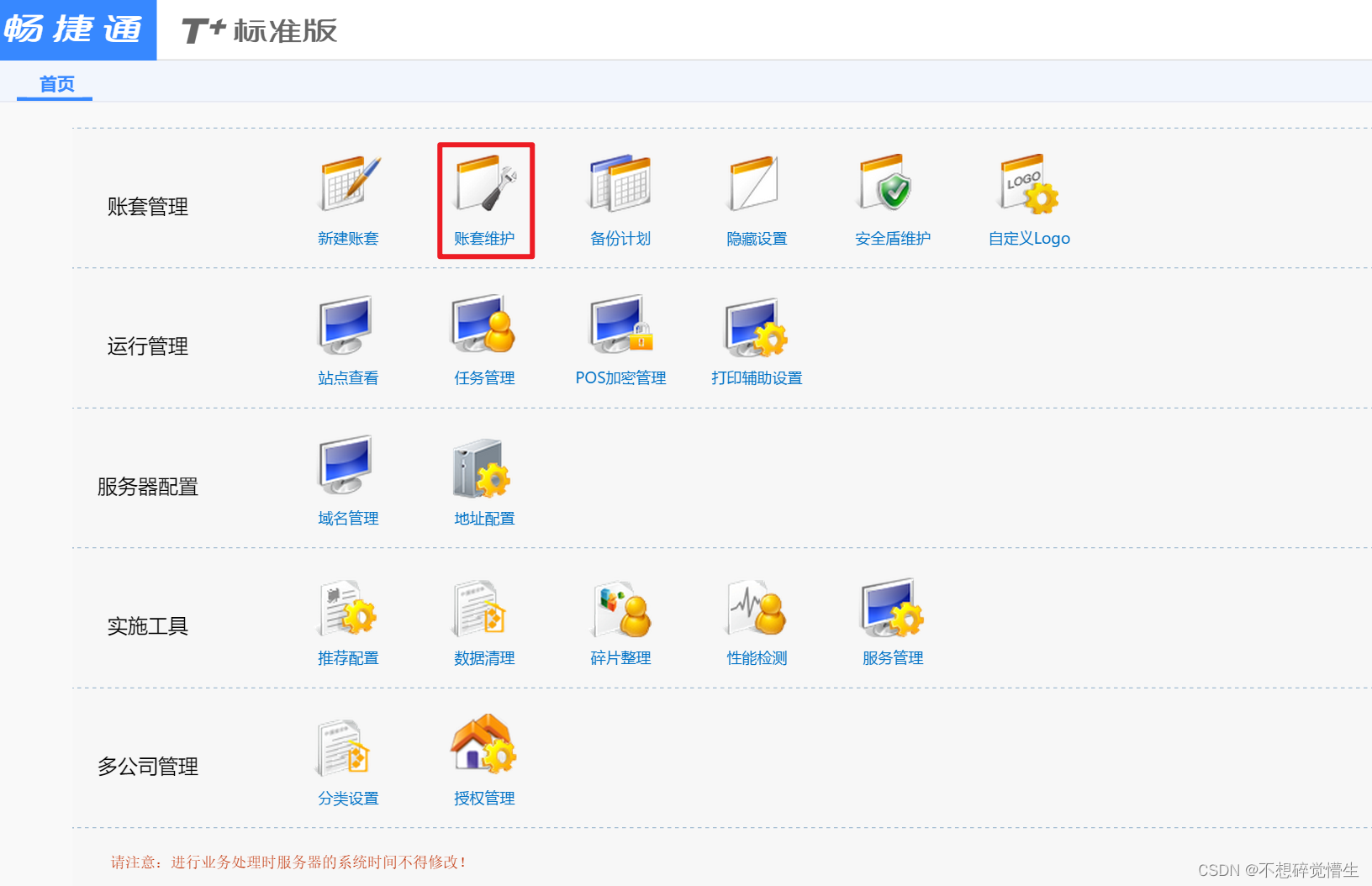The width and height of the screenshot is (1372, 886).
Task: Open the 推荐配置 link
Action: coord(348,658)
